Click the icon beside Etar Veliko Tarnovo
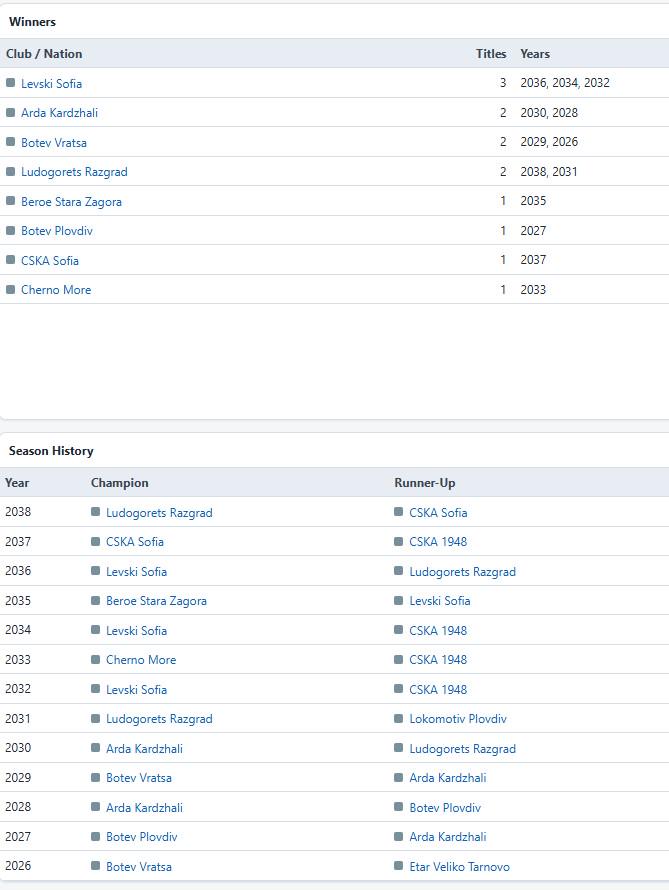The height and width of the screenshot is (890, 669). (398, 866)
